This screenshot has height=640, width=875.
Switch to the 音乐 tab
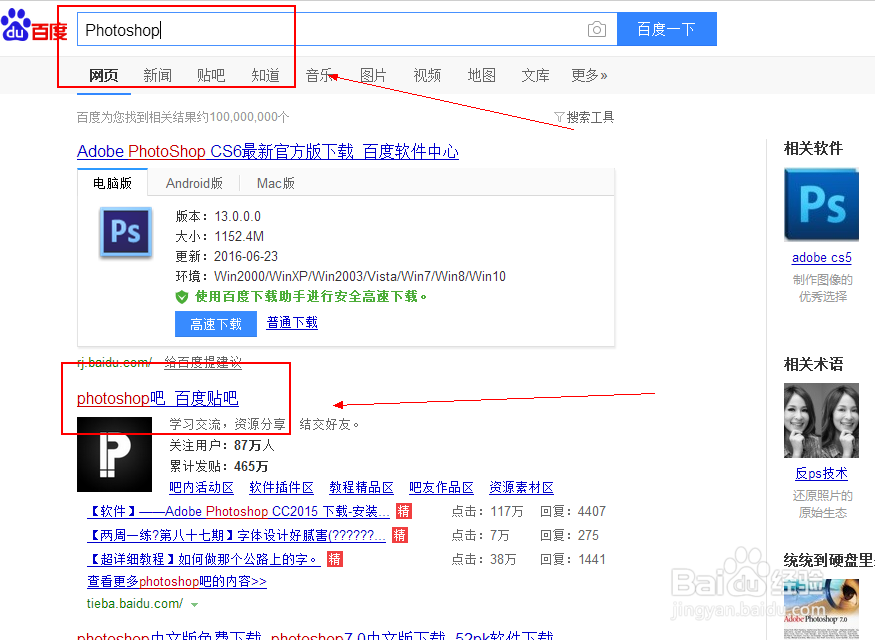click(x=319, y=75)
